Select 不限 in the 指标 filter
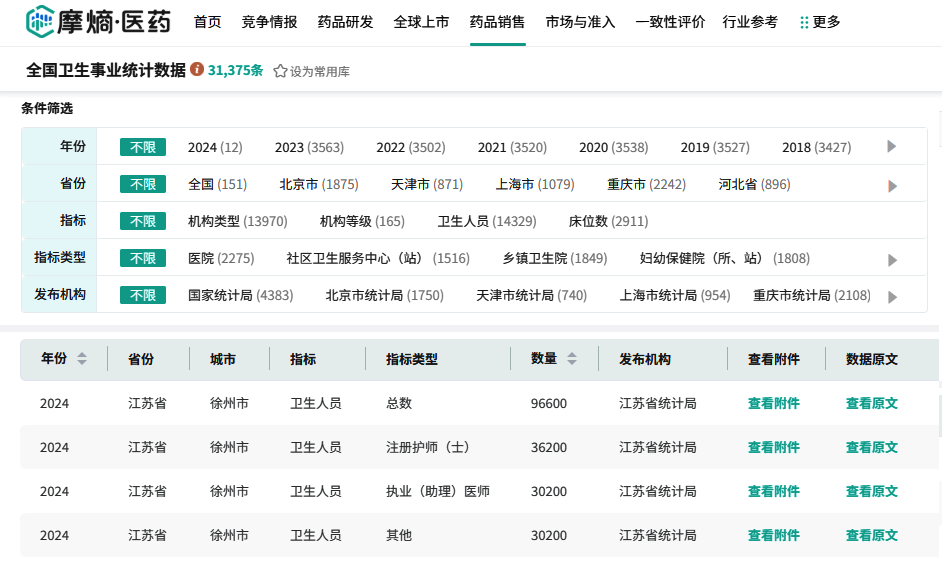Viewport: 942px width, 569px height. [142, 221]
